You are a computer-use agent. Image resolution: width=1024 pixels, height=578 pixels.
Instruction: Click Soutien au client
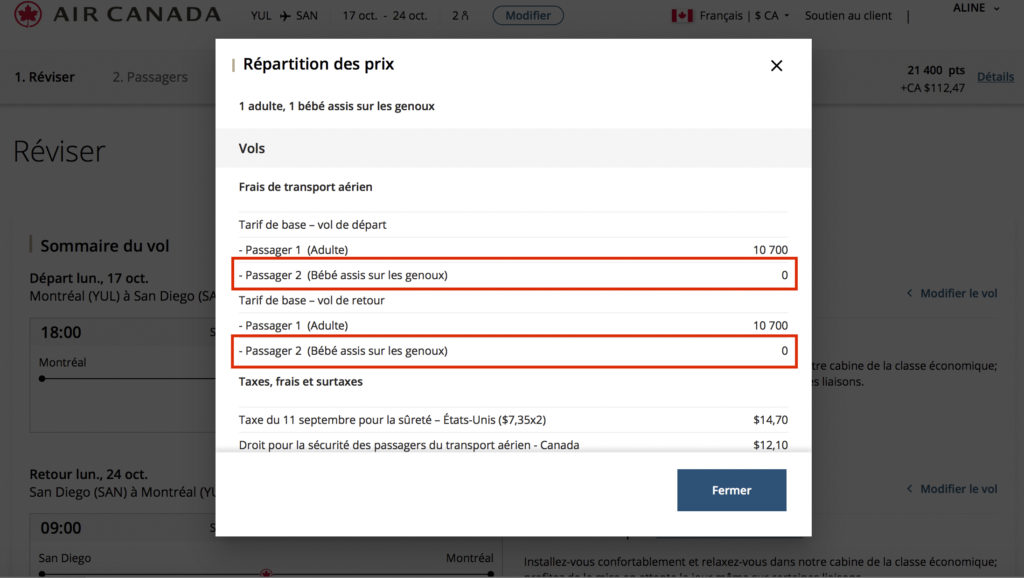pos(847,16)
